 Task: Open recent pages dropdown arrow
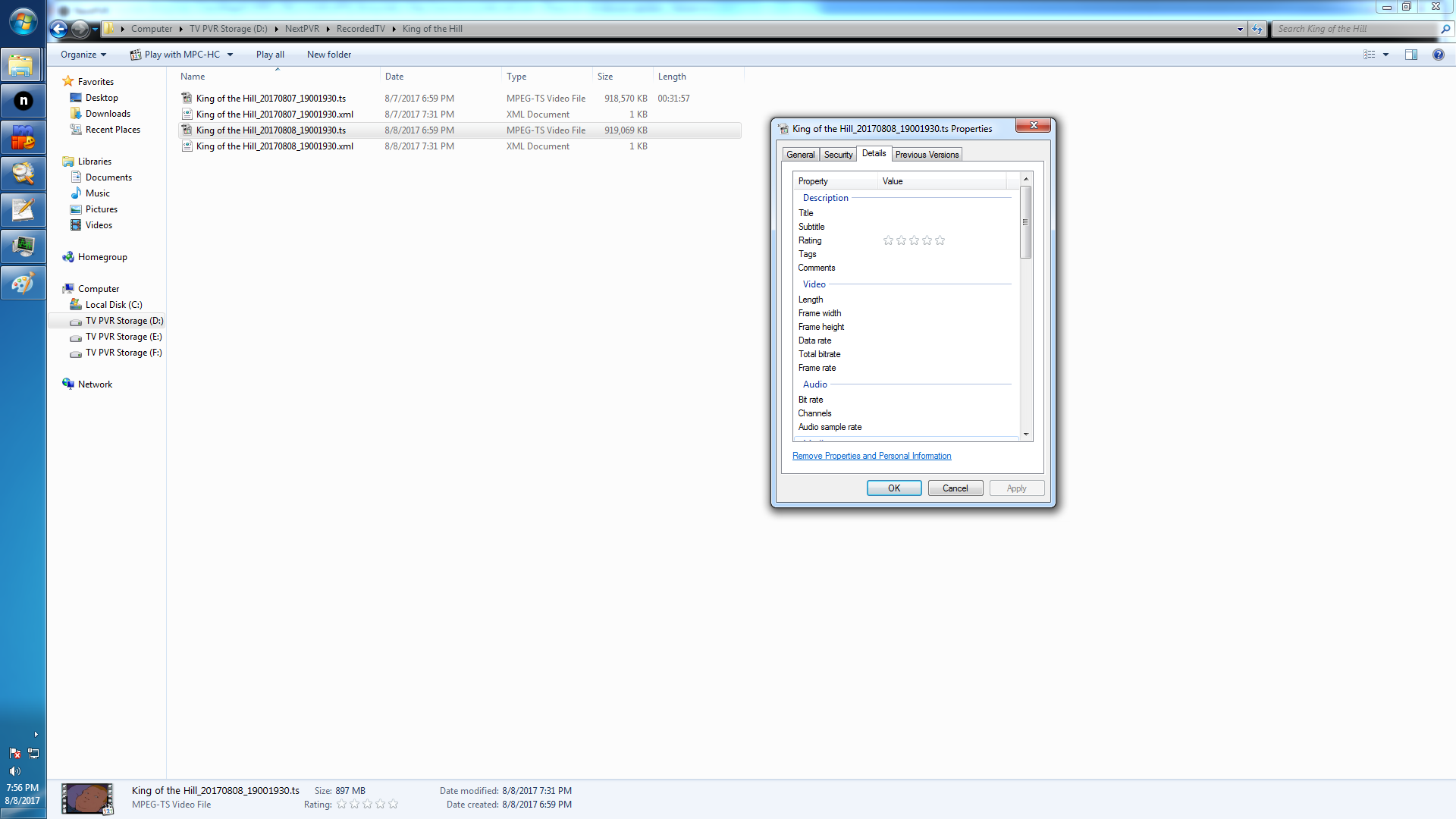95,29
